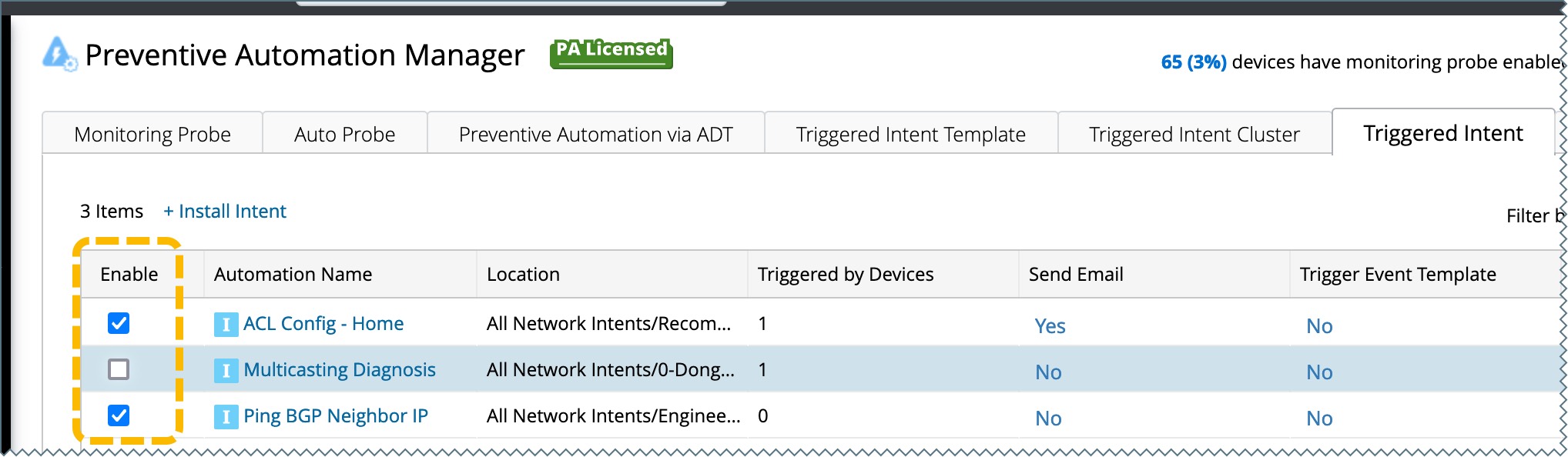
Task: Disable the ACL Config - Home intent checkbox
Action: [x=119, y=323]
